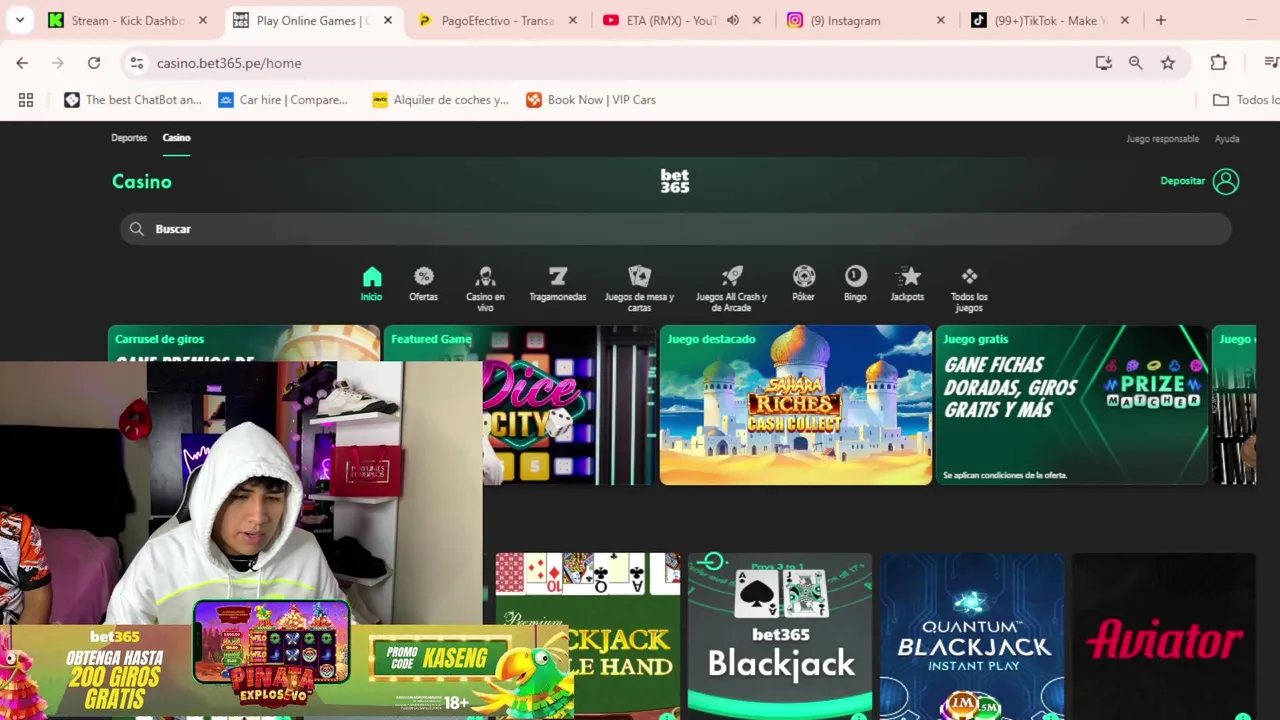
Task: Click the search magnifier icon
Action: pyautogui.click(x=137, y=229)
